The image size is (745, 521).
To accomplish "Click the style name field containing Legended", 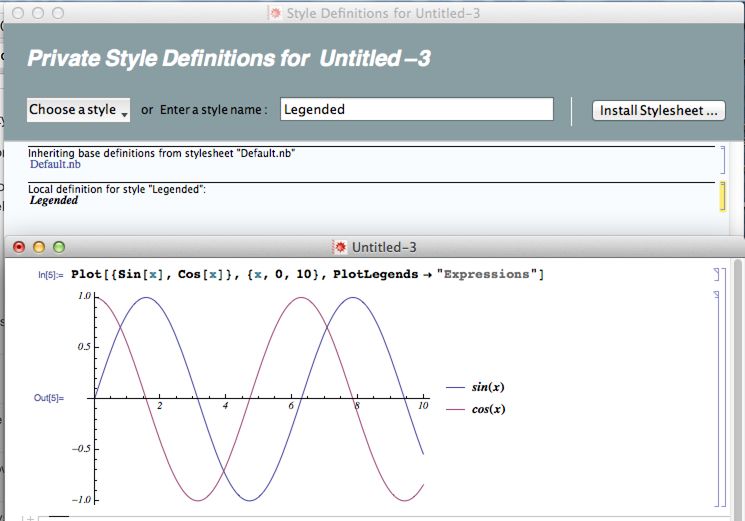I will [x=417, y=109].
